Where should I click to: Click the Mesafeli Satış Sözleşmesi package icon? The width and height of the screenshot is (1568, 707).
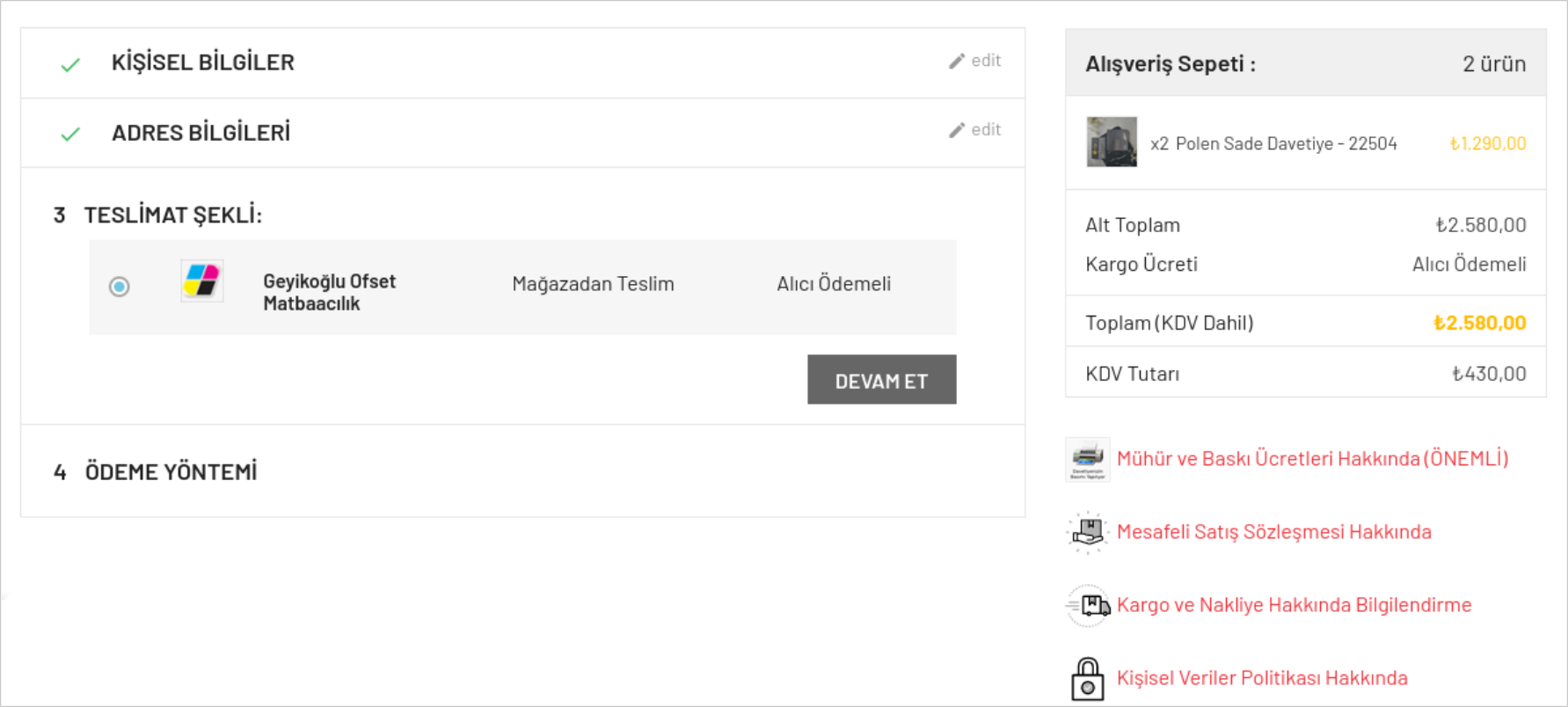(1088, 532)
